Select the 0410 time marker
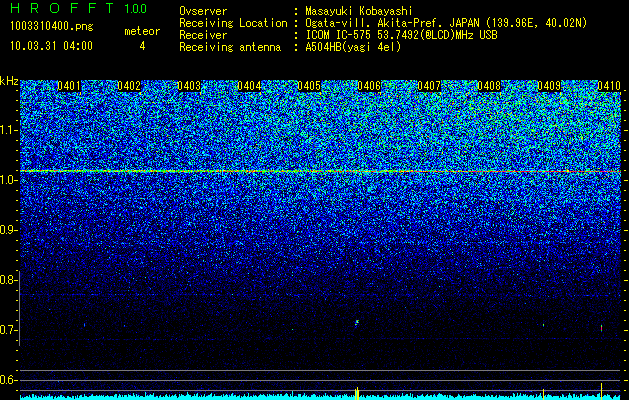The height and width of the screenshot is (400, 629). point(609,86)
